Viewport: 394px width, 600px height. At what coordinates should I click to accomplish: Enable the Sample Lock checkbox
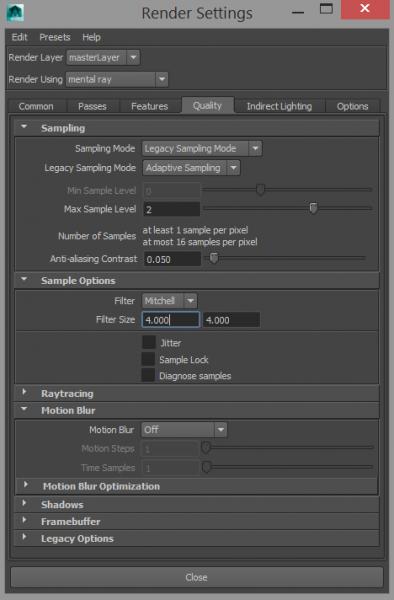pyautogui.click(x=148, y=359)
